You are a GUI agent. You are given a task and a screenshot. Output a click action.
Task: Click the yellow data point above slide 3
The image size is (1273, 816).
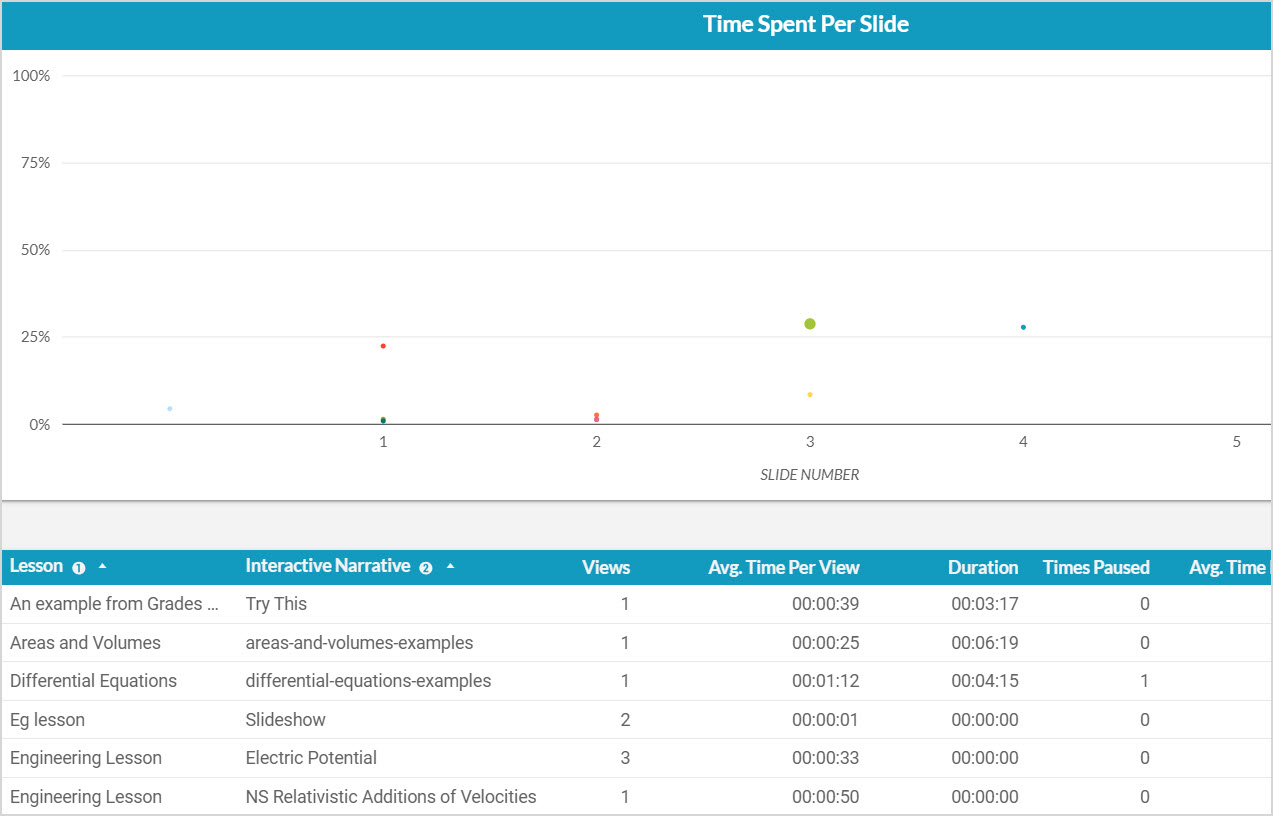tap(810, 395)
